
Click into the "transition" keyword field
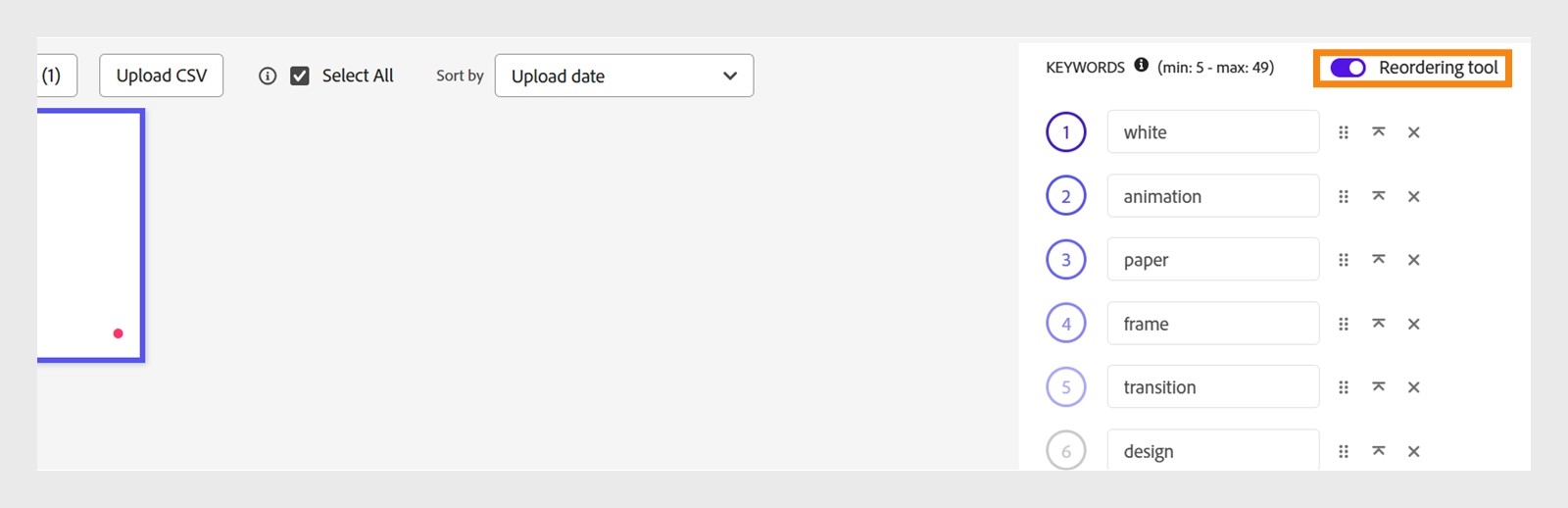coord(1213,386)
